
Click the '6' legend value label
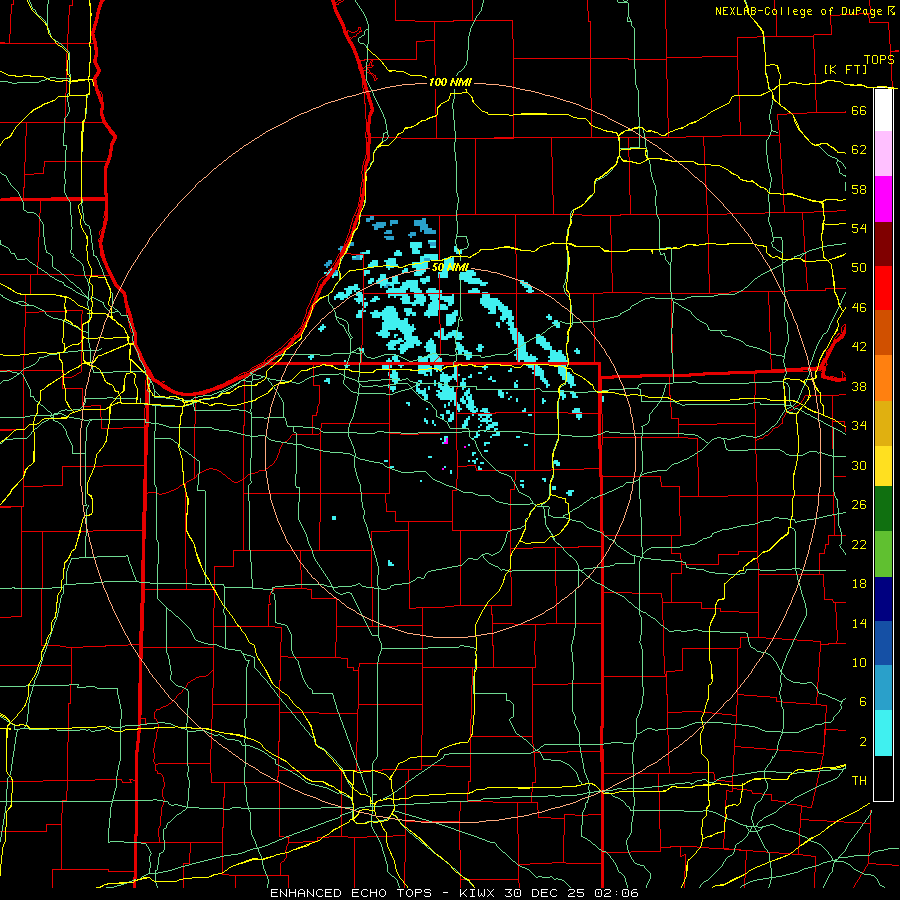pyautogui.click(x=862, y=702)
